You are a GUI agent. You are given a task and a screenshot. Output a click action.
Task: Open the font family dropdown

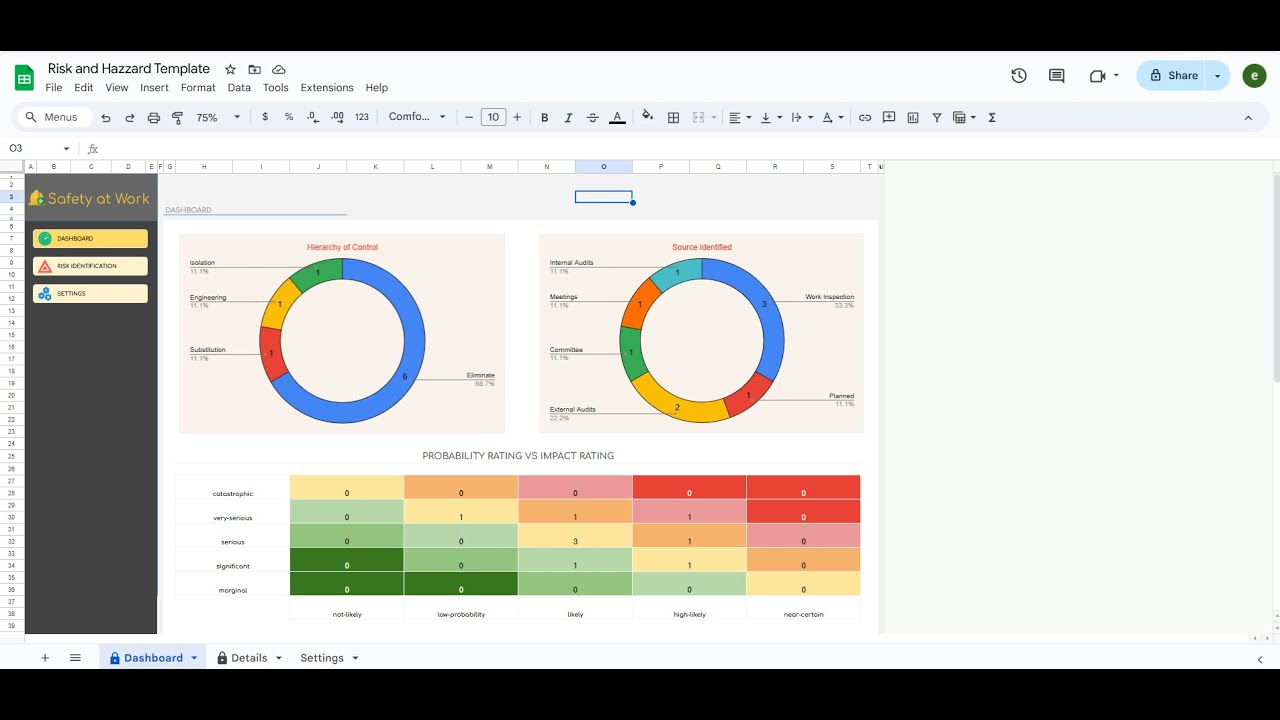417,117
